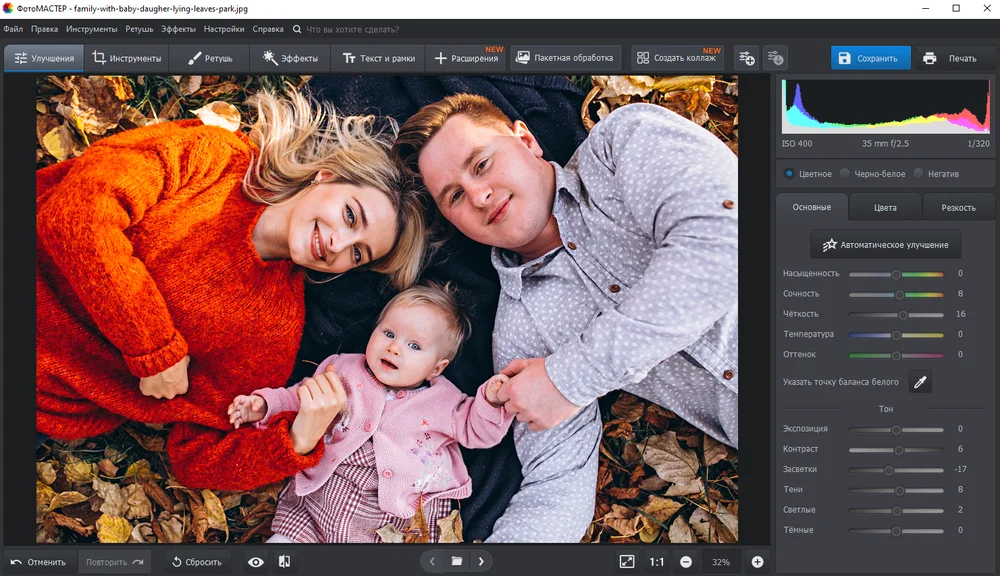The width and height of the screenshot is (1000, 576).
Task: Select the Черно-белое radio button
Action: click(x=845, y=174)
